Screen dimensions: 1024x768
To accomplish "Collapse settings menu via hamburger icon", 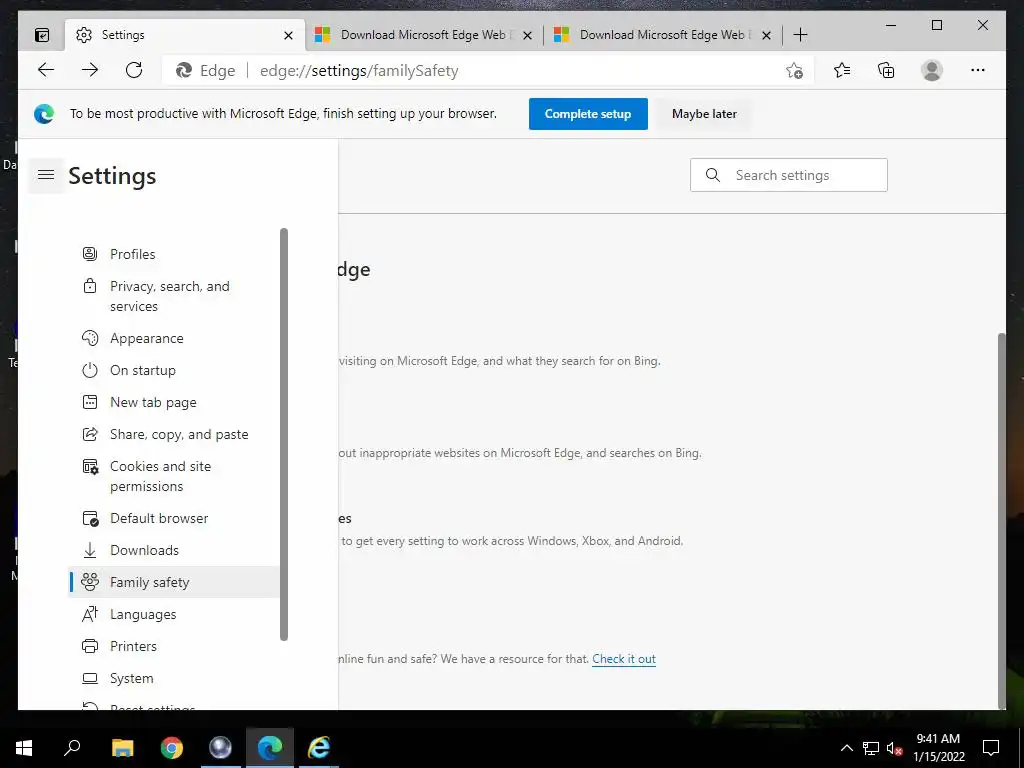I will 46,175.
